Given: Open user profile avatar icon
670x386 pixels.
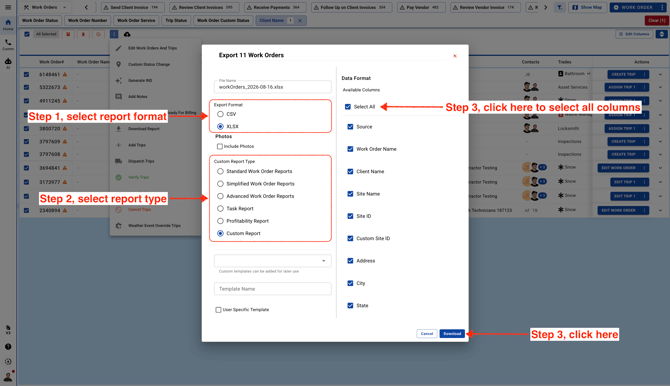Looking at the screenshot, I should [8, 377].
